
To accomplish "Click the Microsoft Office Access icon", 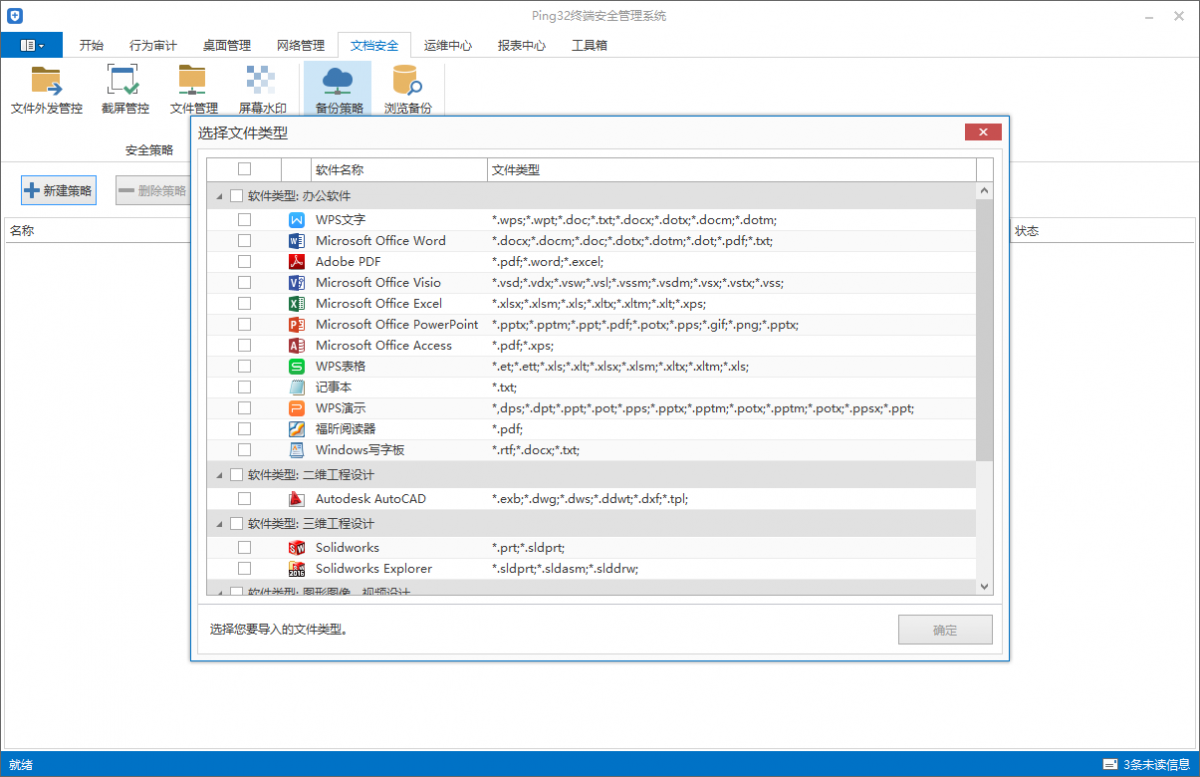I will (296, 346).
